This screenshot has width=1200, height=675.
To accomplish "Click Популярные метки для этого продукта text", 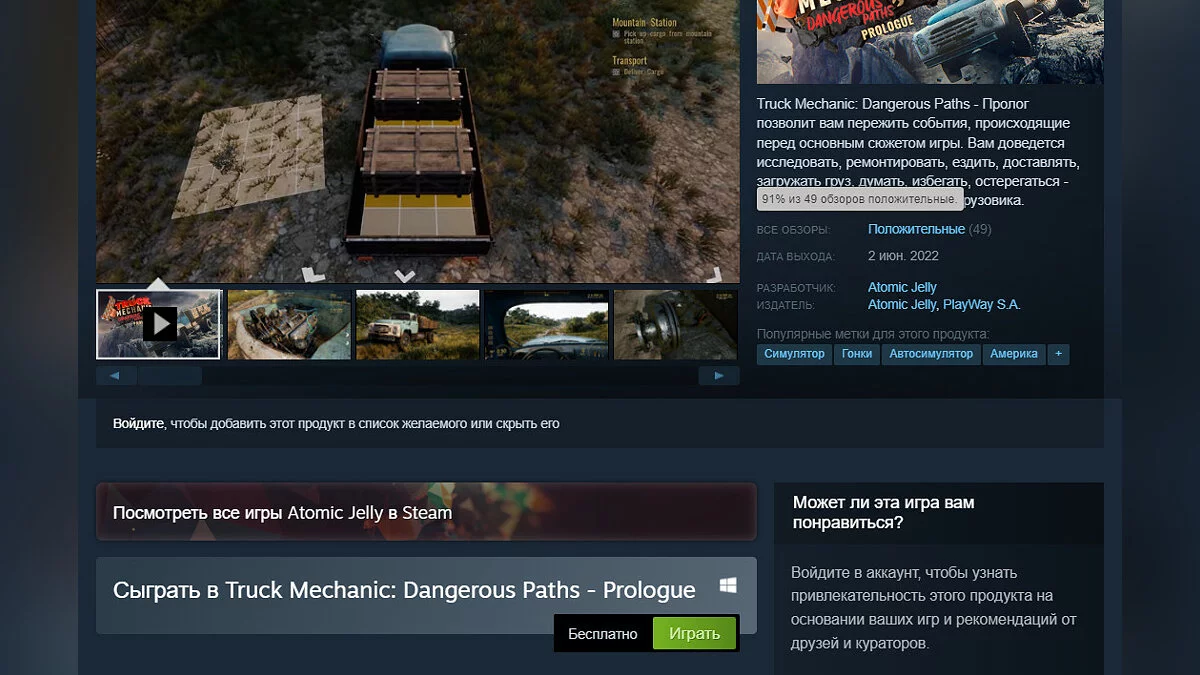I will [x=873, y=333].
